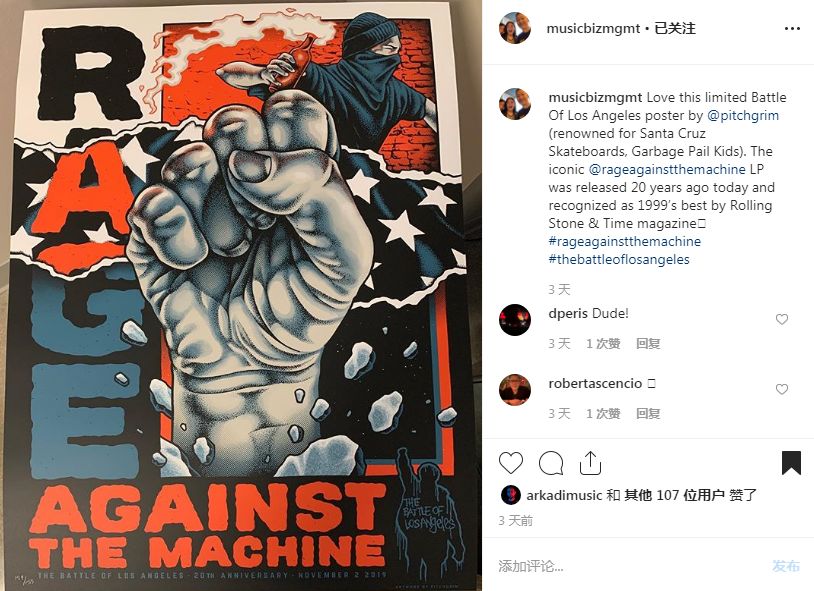Open @rageagainstthemachine mention link
Image resolution: width=814 pixels, height=591 pixels.
(x=667, y=169)
